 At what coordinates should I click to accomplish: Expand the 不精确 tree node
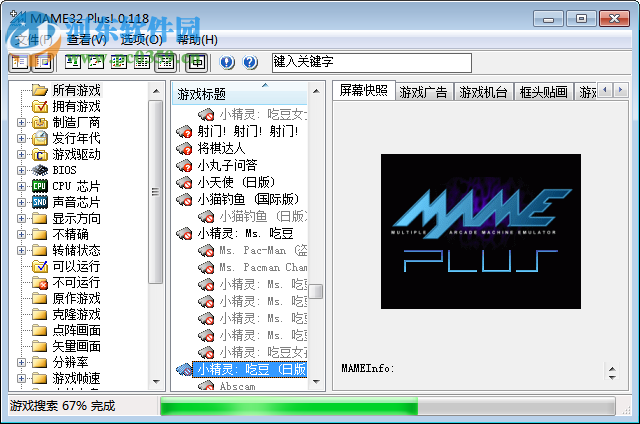tap(22, 234)
